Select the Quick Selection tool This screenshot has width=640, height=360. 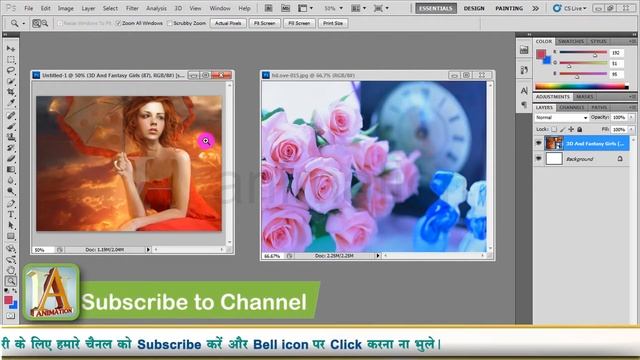tap(11, 81)
